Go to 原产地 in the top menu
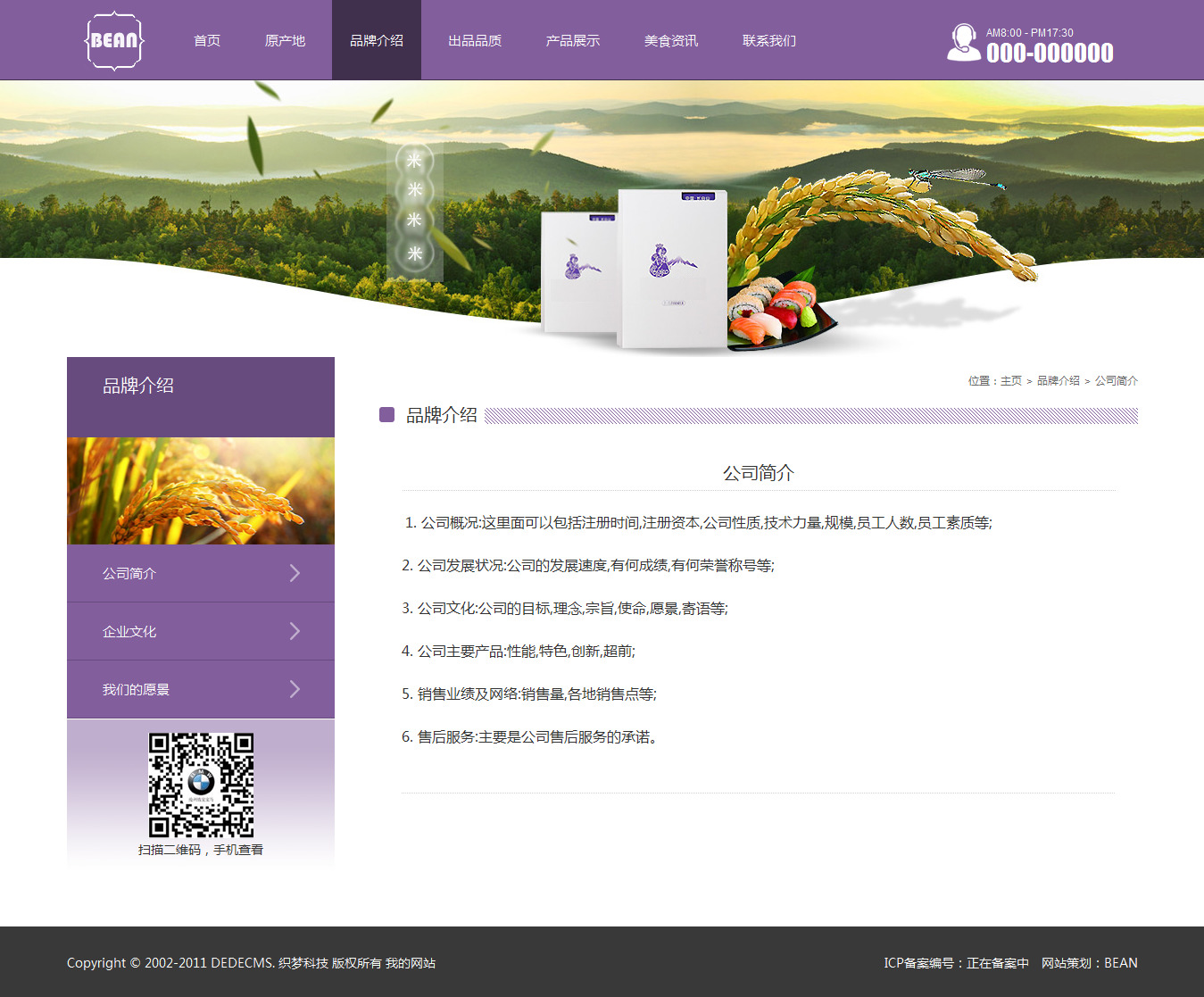The width and height of the screenshot is (1204, 997). point(285,41)
